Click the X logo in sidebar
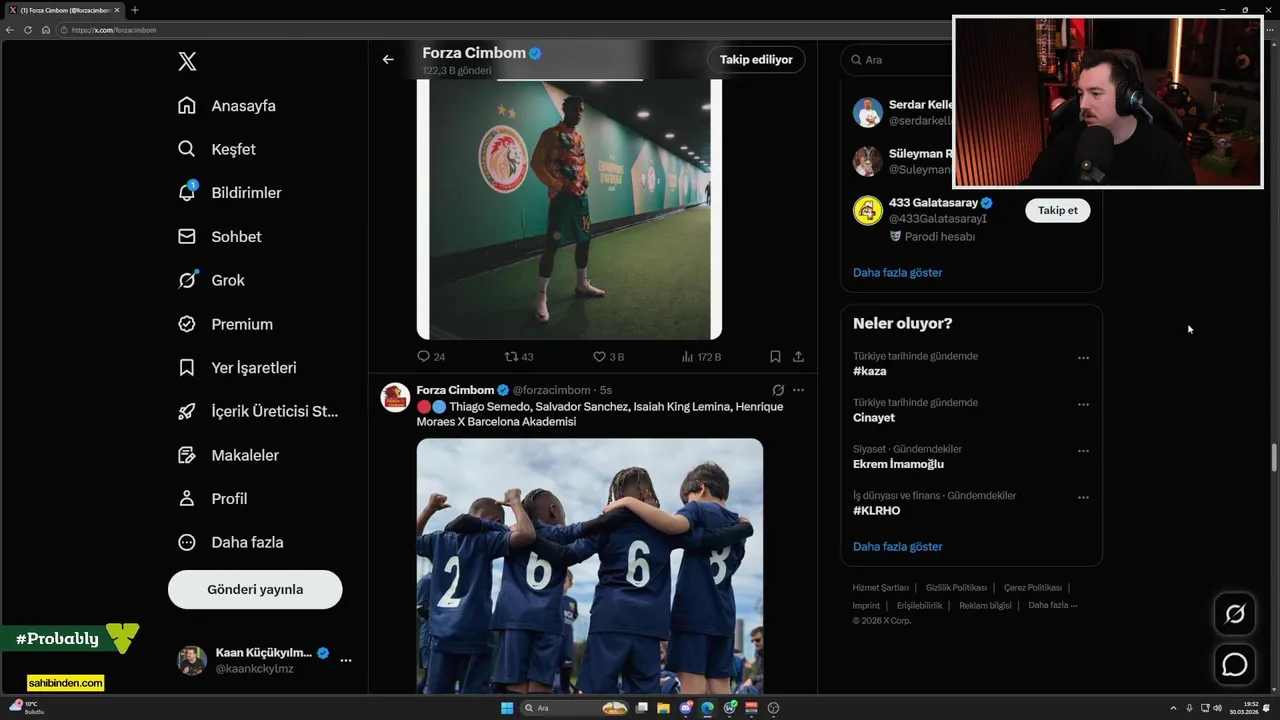The width and height of the screenshot is (1280, 720). click(187, 61)
